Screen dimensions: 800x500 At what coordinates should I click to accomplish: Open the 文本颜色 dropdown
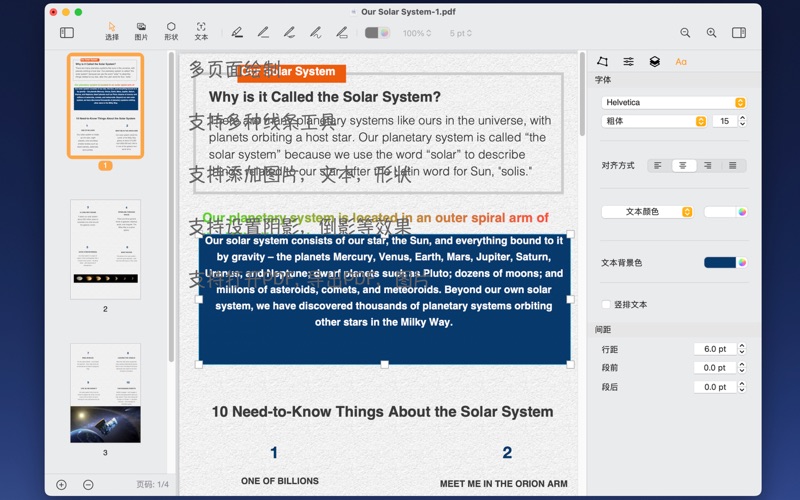(x=647, y=212)
